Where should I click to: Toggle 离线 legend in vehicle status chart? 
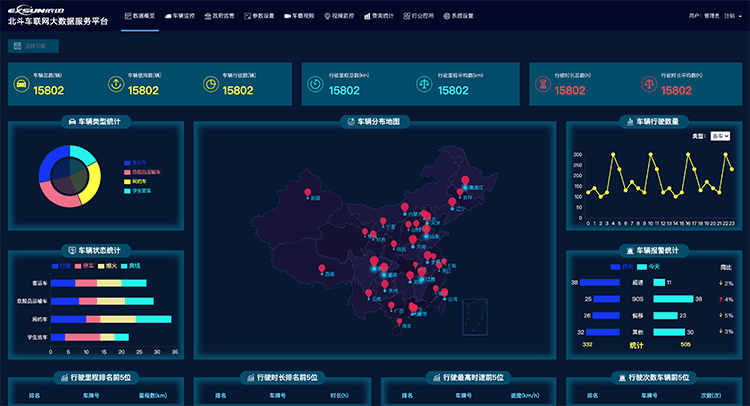click(131, 266)
